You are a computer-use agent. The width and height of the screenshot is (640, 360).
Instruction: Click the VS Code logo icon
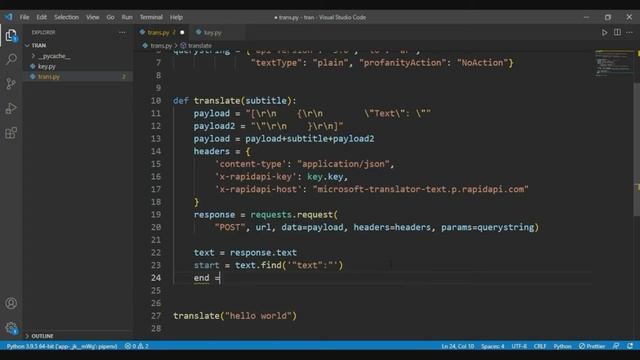tap(9, 17)
